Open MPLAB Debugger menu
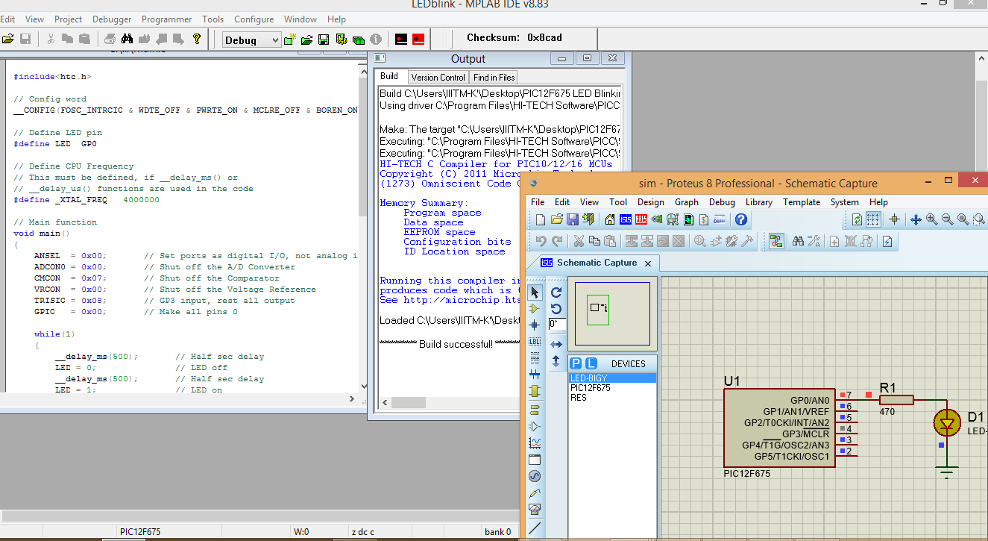The height and width of the screenshot is (541, 988). coord(112,20)
